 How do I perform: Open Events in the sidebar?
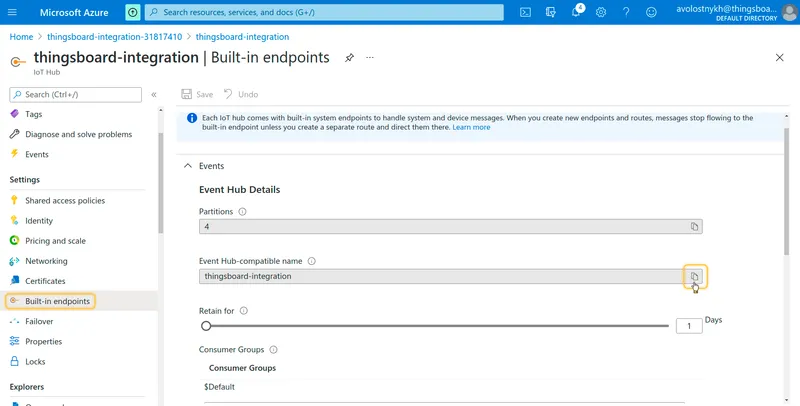37,155
